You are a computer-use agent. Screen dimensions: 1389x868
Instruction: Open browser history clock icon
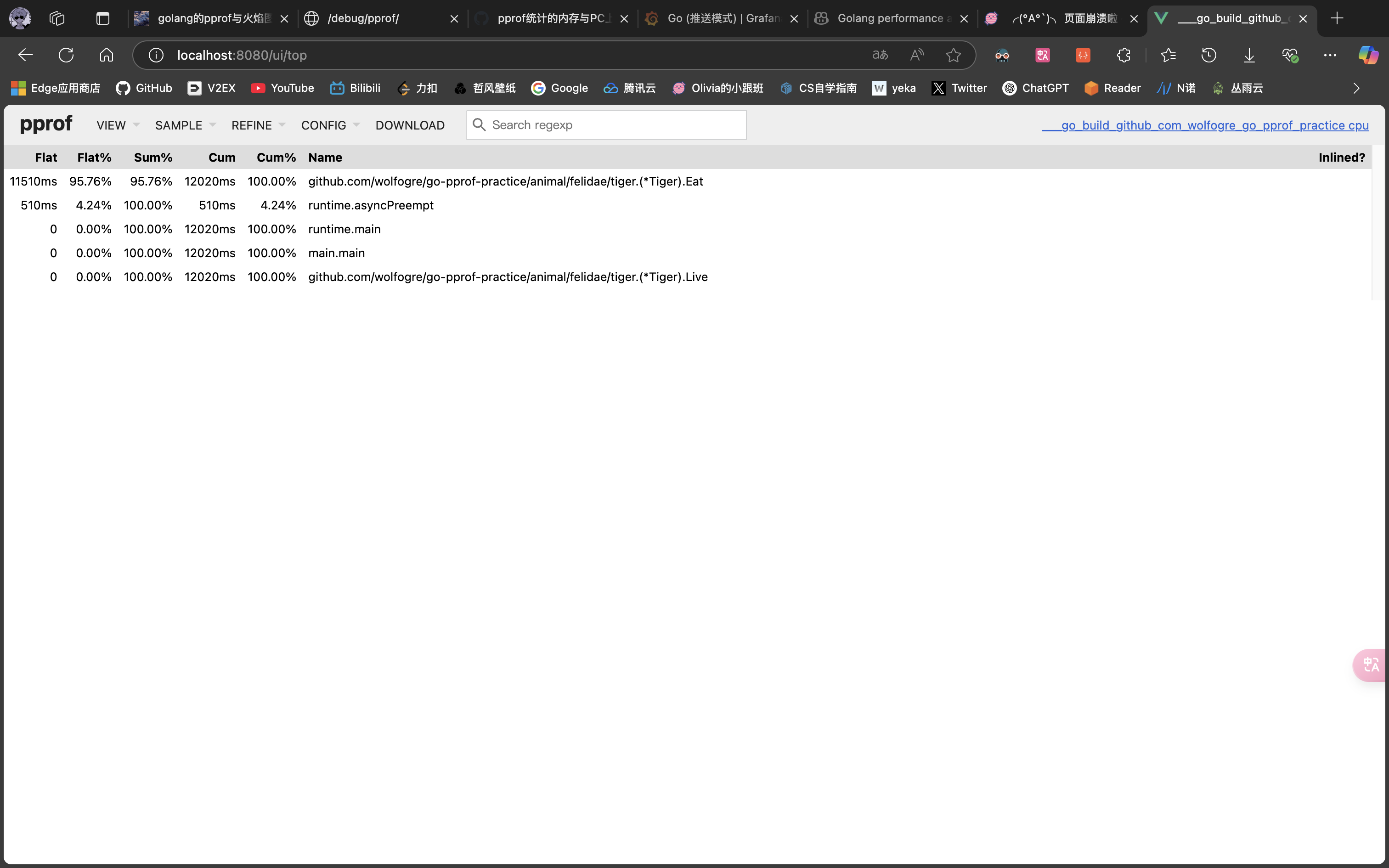(1209, 55)
